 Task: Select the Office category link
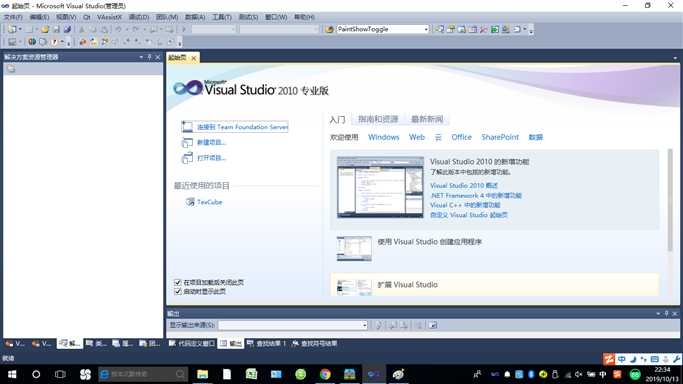click(x=461, y=137)
